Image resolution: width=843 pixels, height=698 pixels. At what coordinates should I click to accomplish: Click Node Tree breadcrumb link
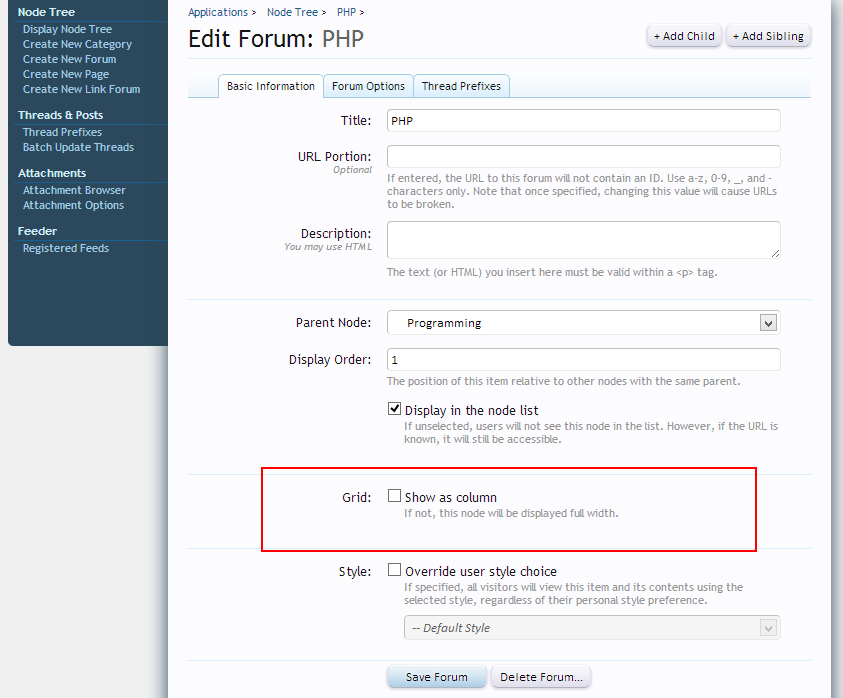pos(291,12)
